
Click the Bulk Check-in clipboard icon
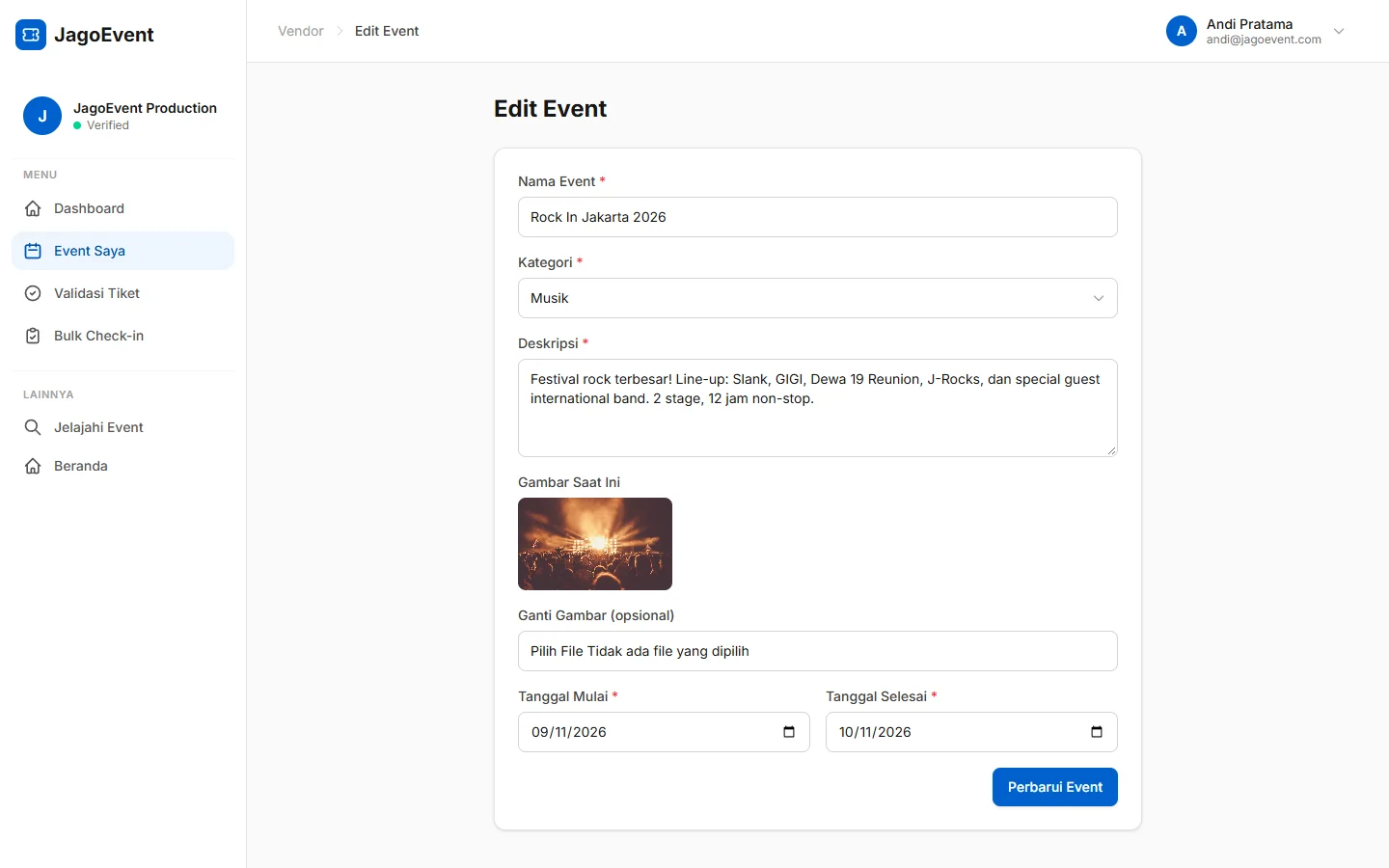point(33,336)
